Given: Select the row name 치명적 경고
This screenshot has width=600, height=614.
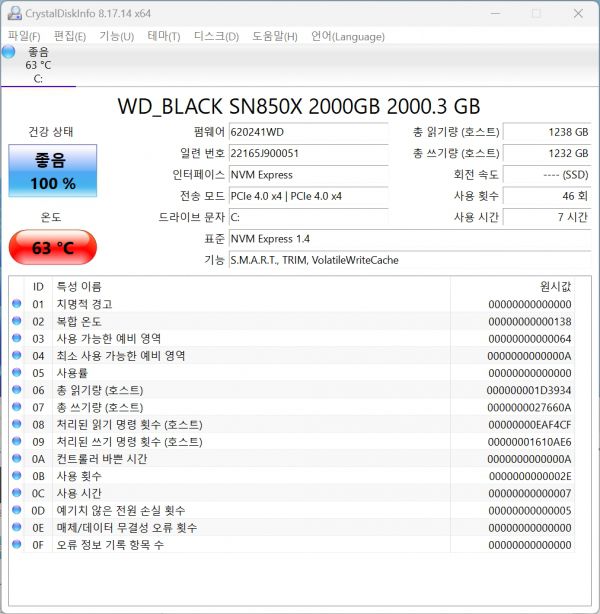Looking at the screenshot, I should coord(85,304).
